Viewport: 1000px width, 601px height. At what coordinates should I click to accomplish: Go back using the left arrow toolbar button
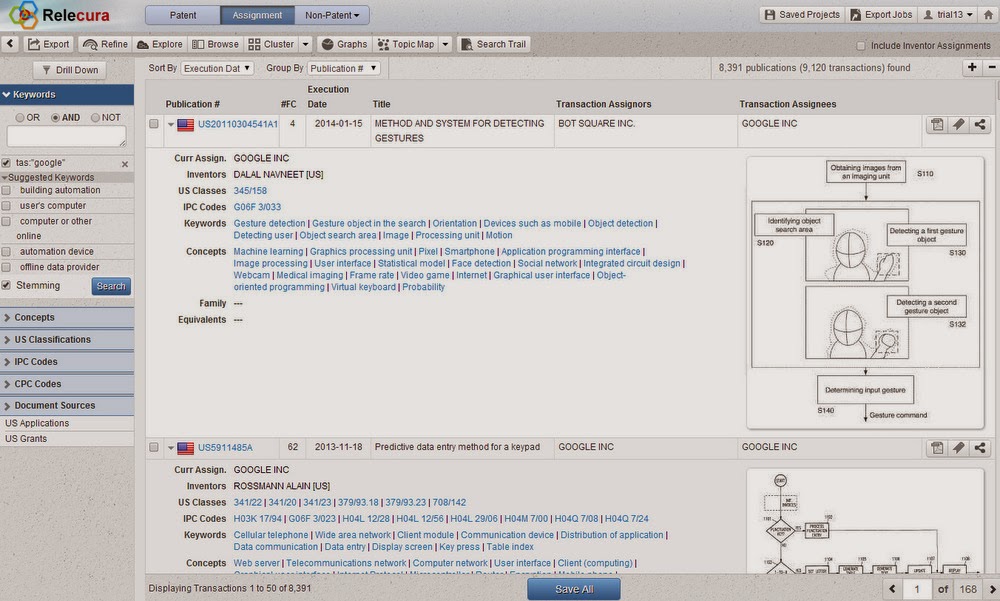point(10,44)
